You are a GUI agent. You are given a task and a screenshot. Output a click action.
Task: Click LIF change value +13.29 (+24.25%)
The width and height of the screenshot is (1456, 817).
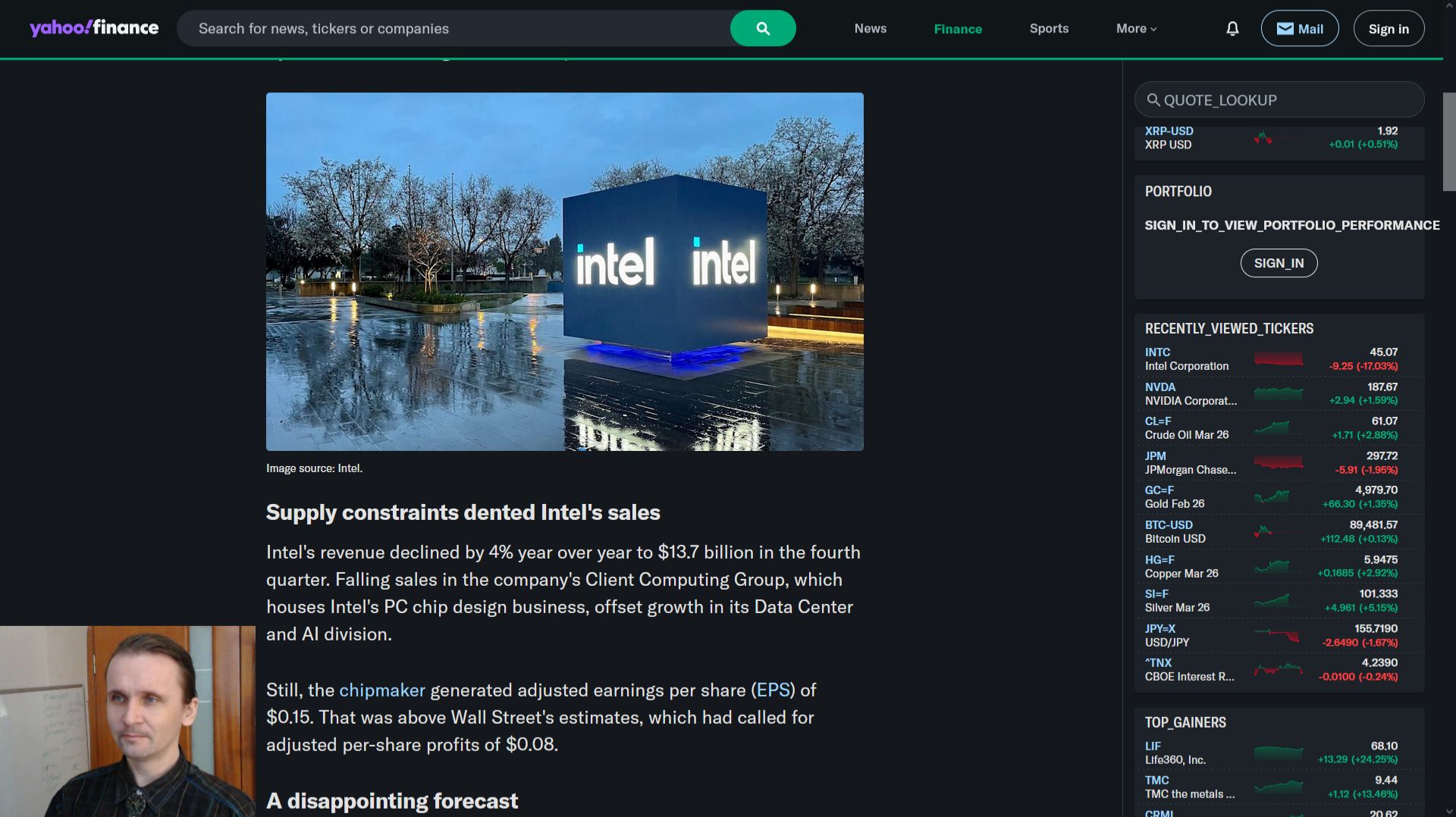pos(1357,759)
